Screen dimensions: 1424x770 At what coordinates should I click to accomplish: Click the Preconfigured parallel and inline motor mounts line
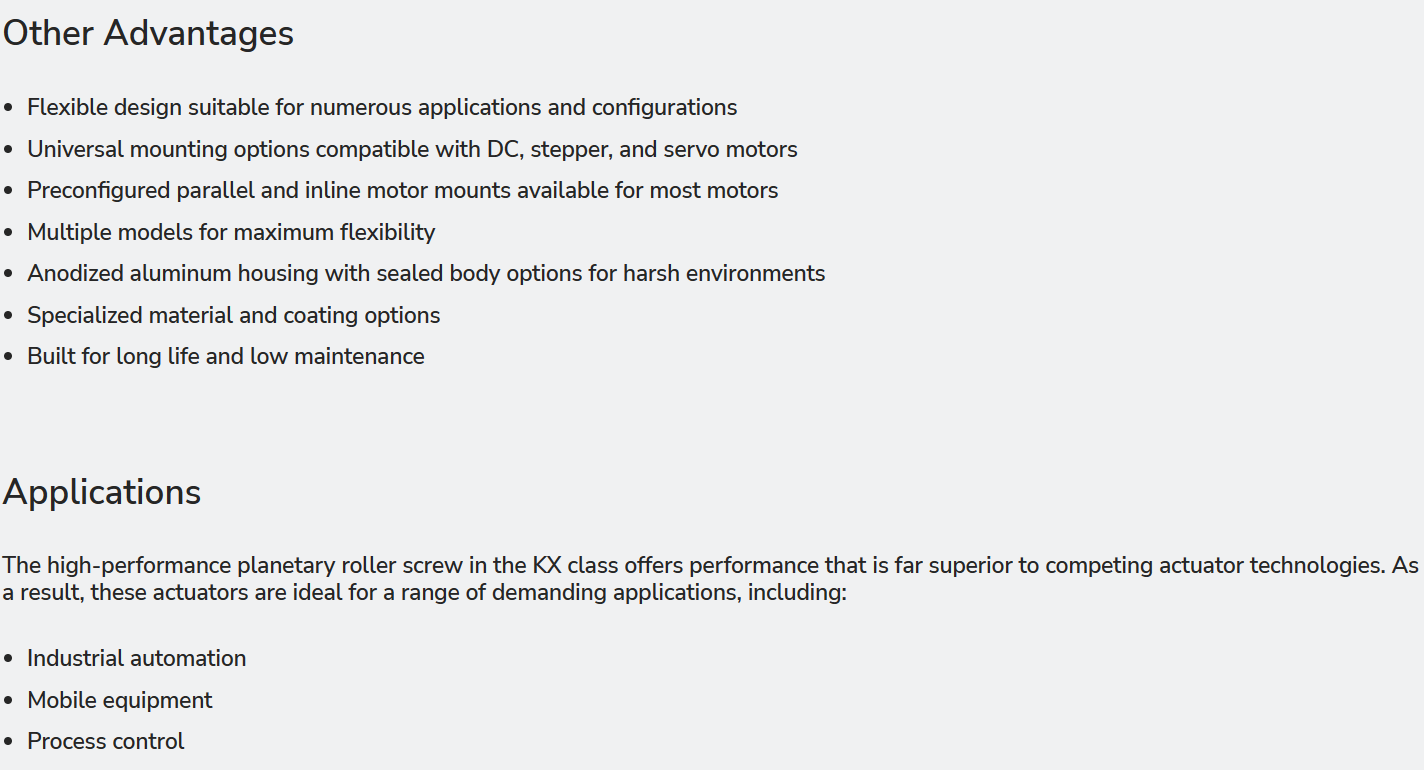click(402, 190)
